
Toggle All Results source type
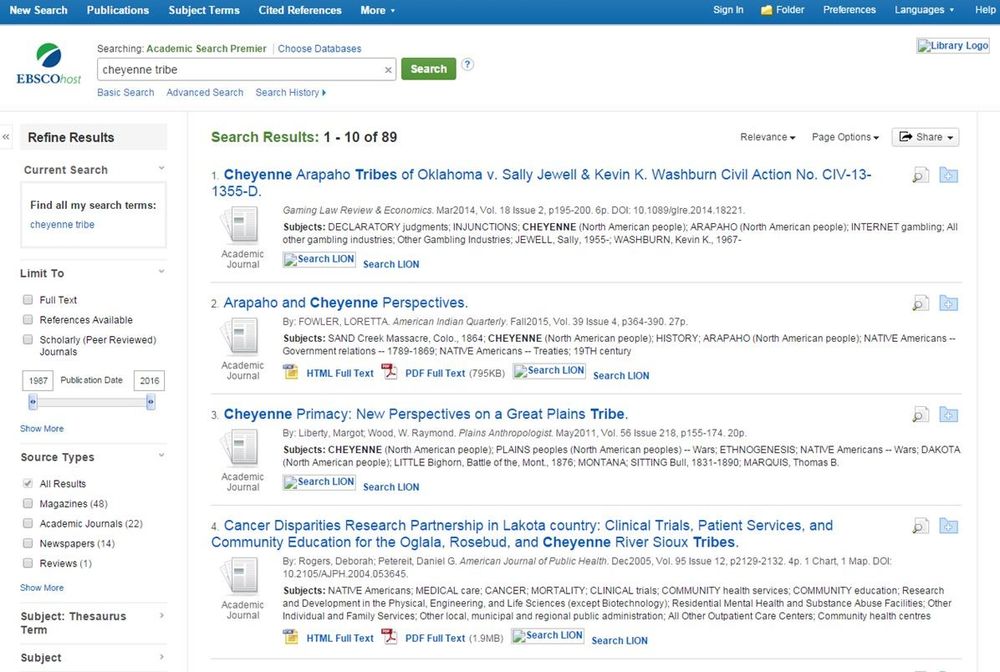pyautogui.click(x=28, y=483)
